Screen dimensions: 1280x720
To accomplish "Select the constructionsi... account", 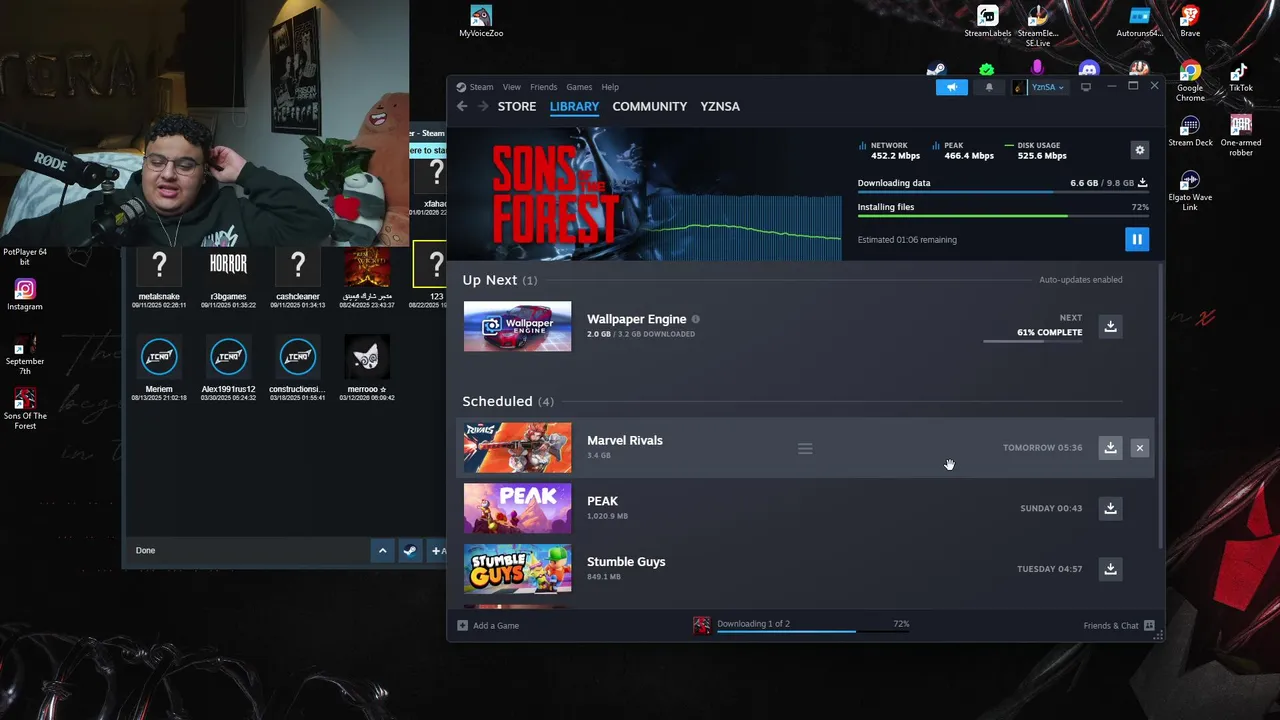I will point(298,369).
